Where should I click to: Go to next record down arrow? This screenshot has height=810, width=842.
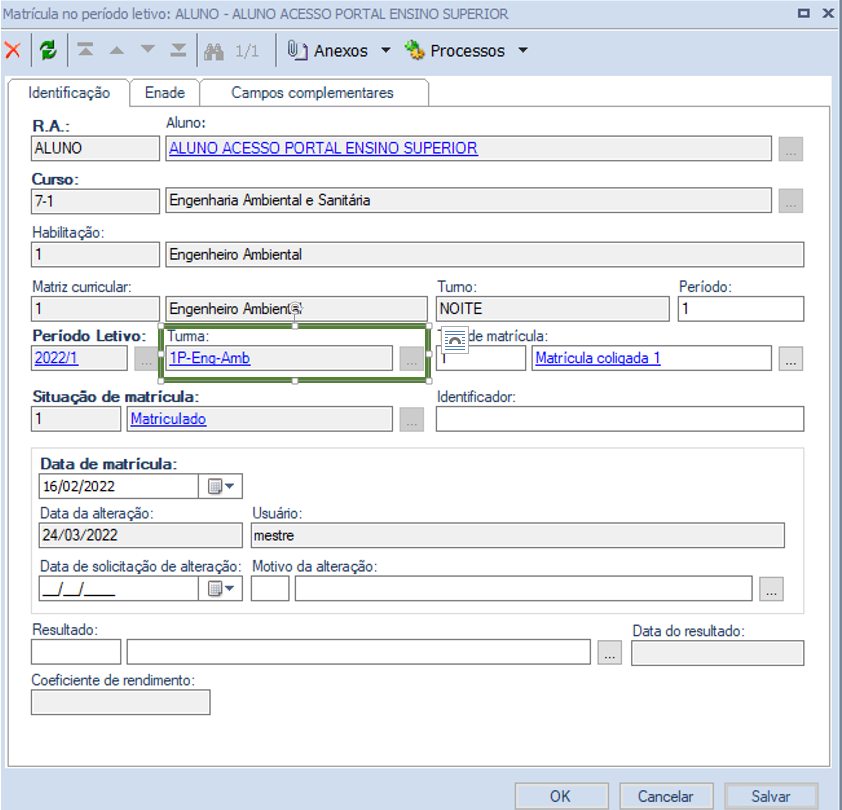(x=147, y=50)
